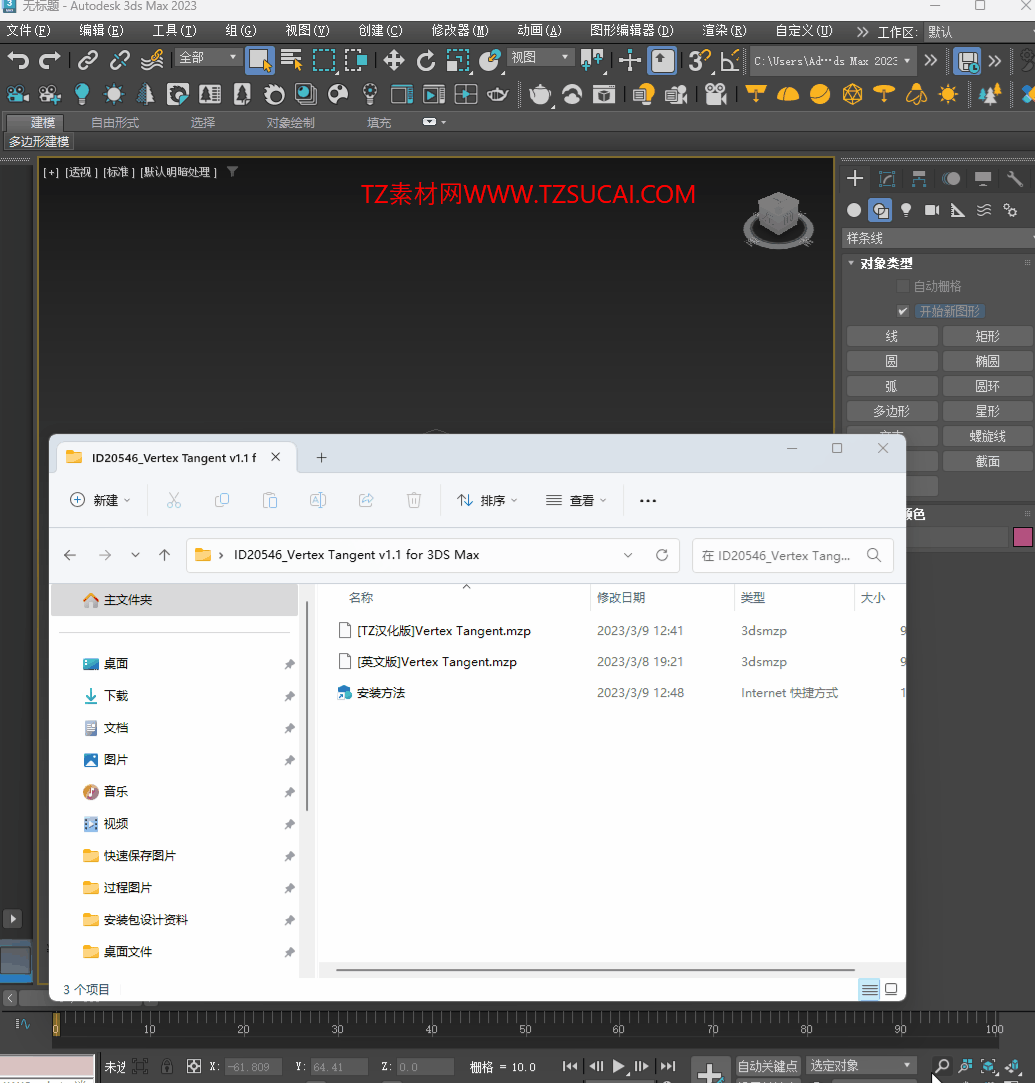
Task: Select the Cameras category icon
Action: point(932,210)
